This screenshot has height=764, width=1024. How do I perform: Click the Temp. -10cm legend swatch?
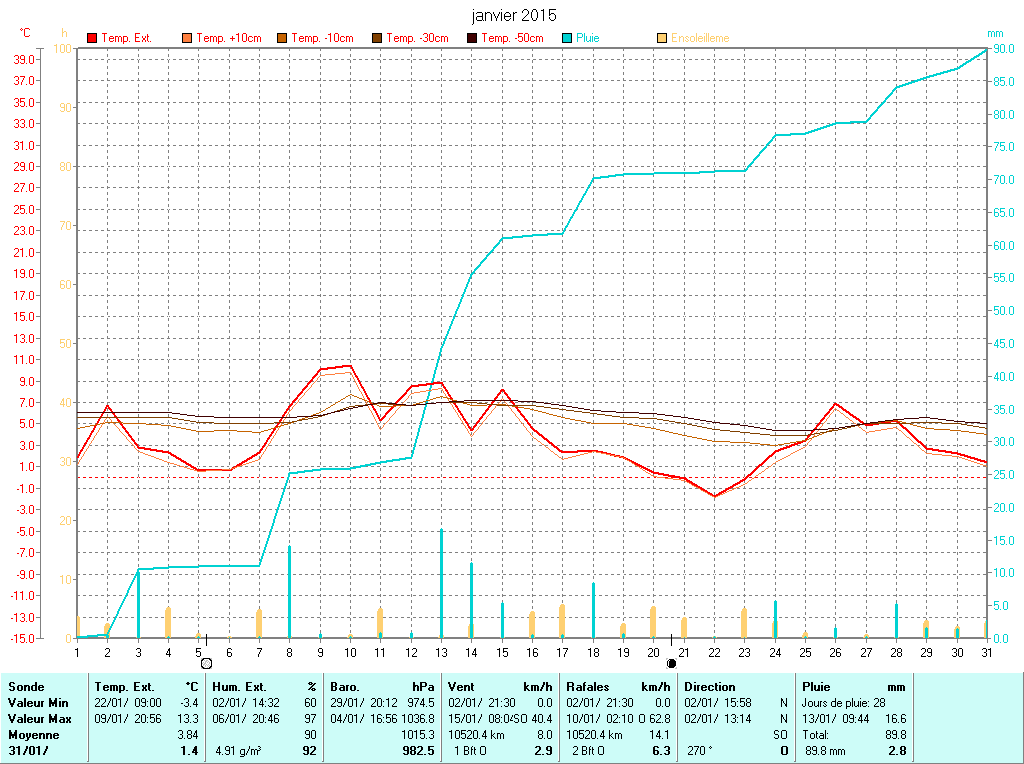tap(282, 38)
